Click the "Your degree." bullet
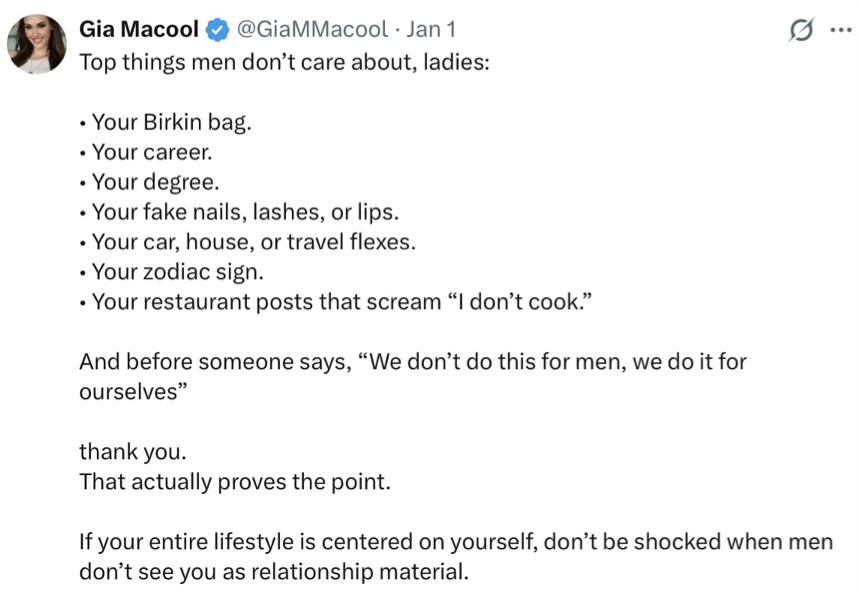The width and height of the screenshot is (859, 599). (153, 183)
